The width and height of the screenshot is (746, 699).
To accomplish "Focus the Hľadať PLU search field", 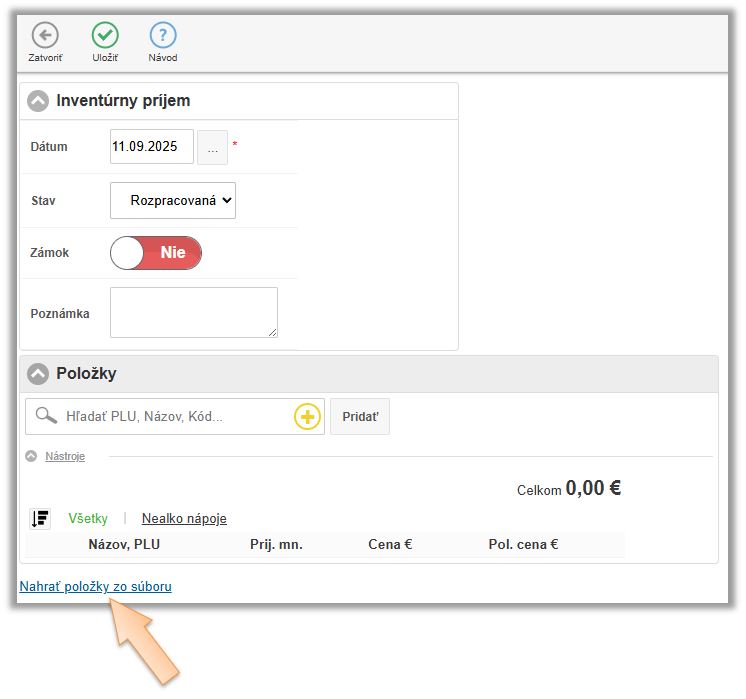I will (x=175, y=417).
